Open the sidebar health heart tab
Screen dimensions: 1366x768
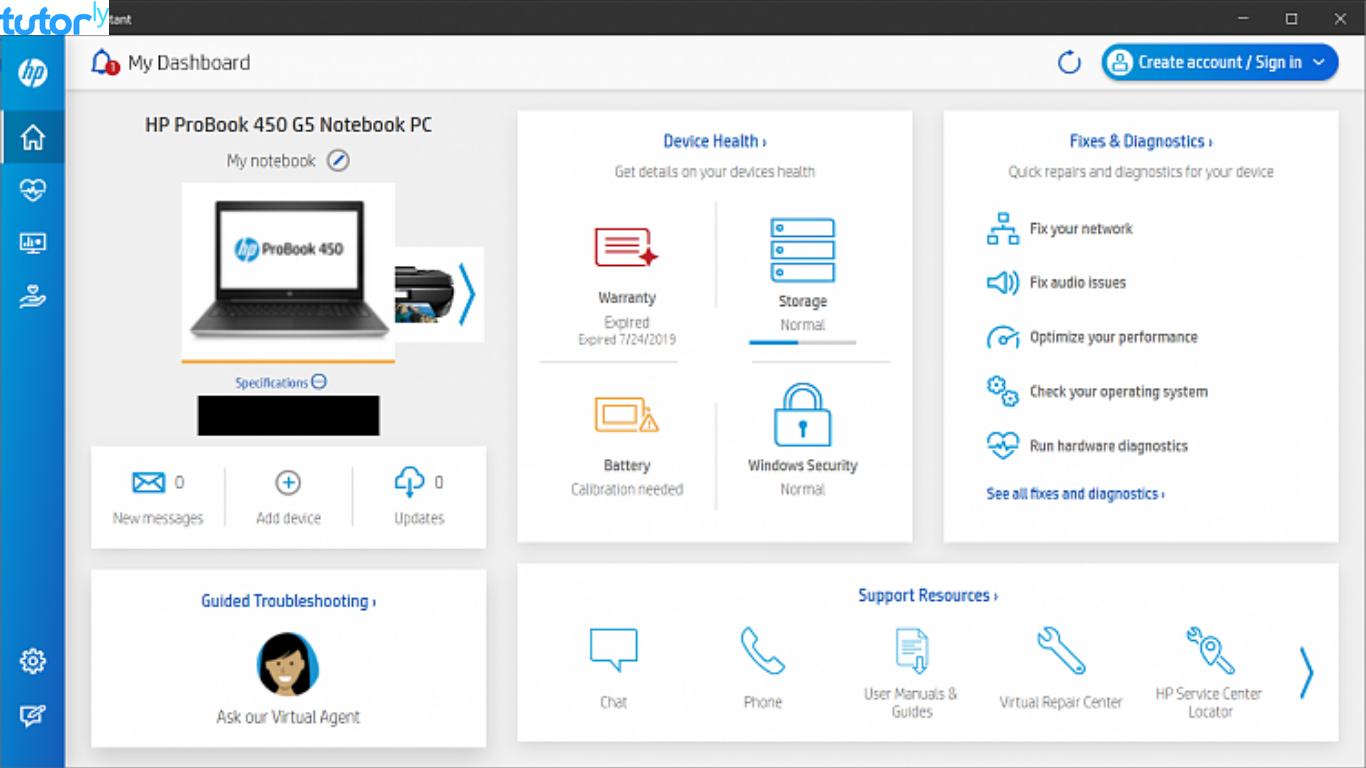point(33,190)
